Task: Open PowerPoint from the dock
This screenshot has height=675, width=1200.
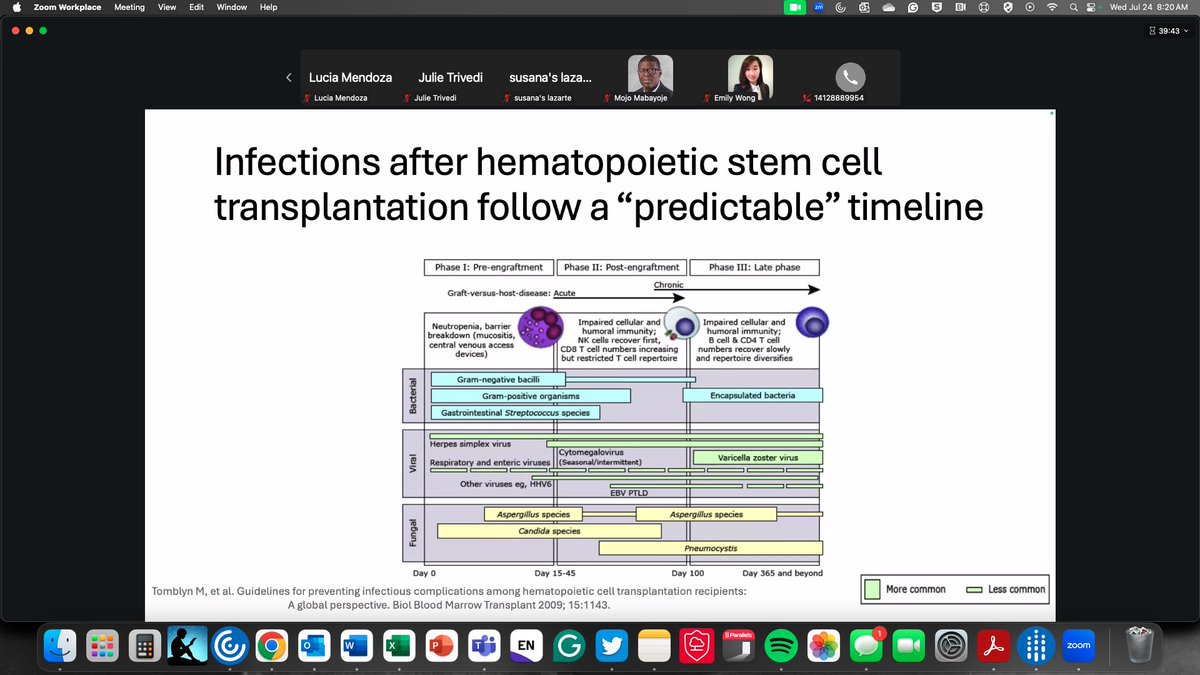Action: point(440,646)
